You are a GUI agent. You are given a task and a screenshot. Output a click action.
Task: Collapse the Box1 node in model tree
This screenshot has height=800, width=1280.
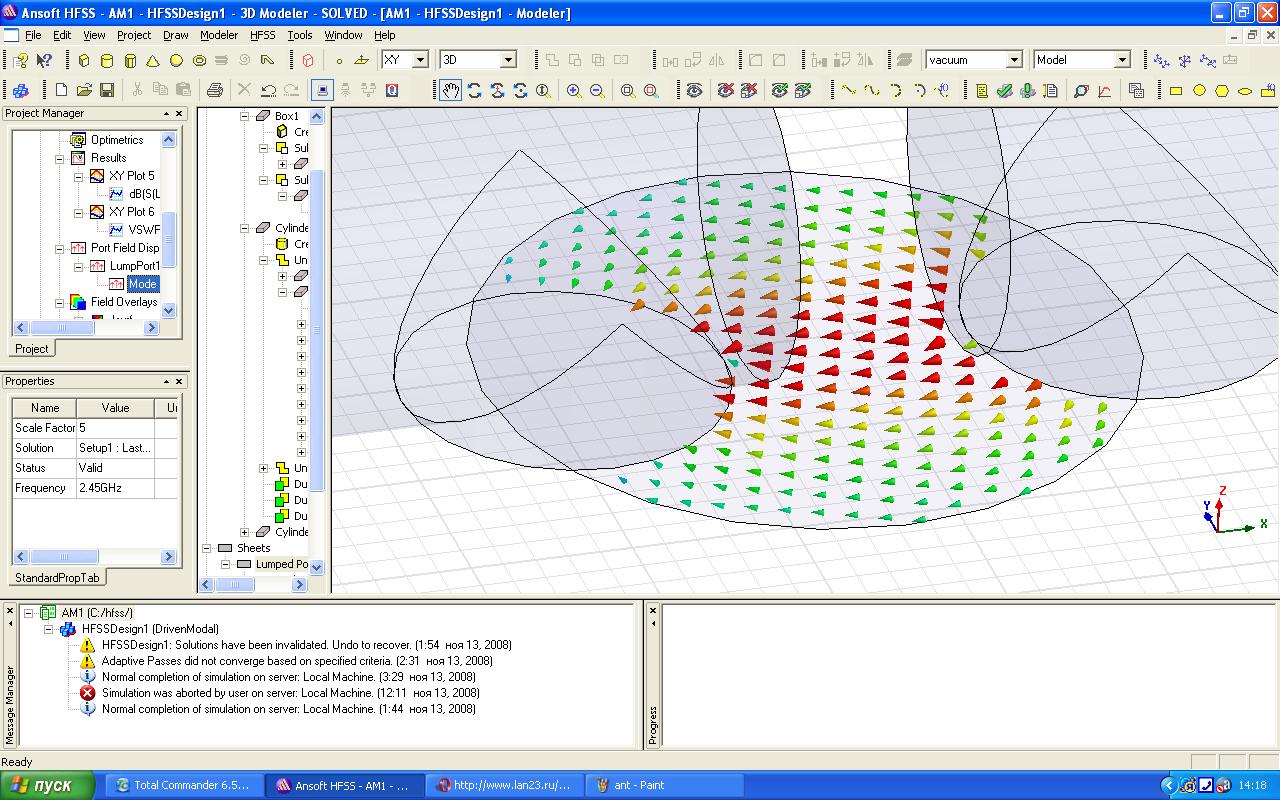click(x=245, y=116)
